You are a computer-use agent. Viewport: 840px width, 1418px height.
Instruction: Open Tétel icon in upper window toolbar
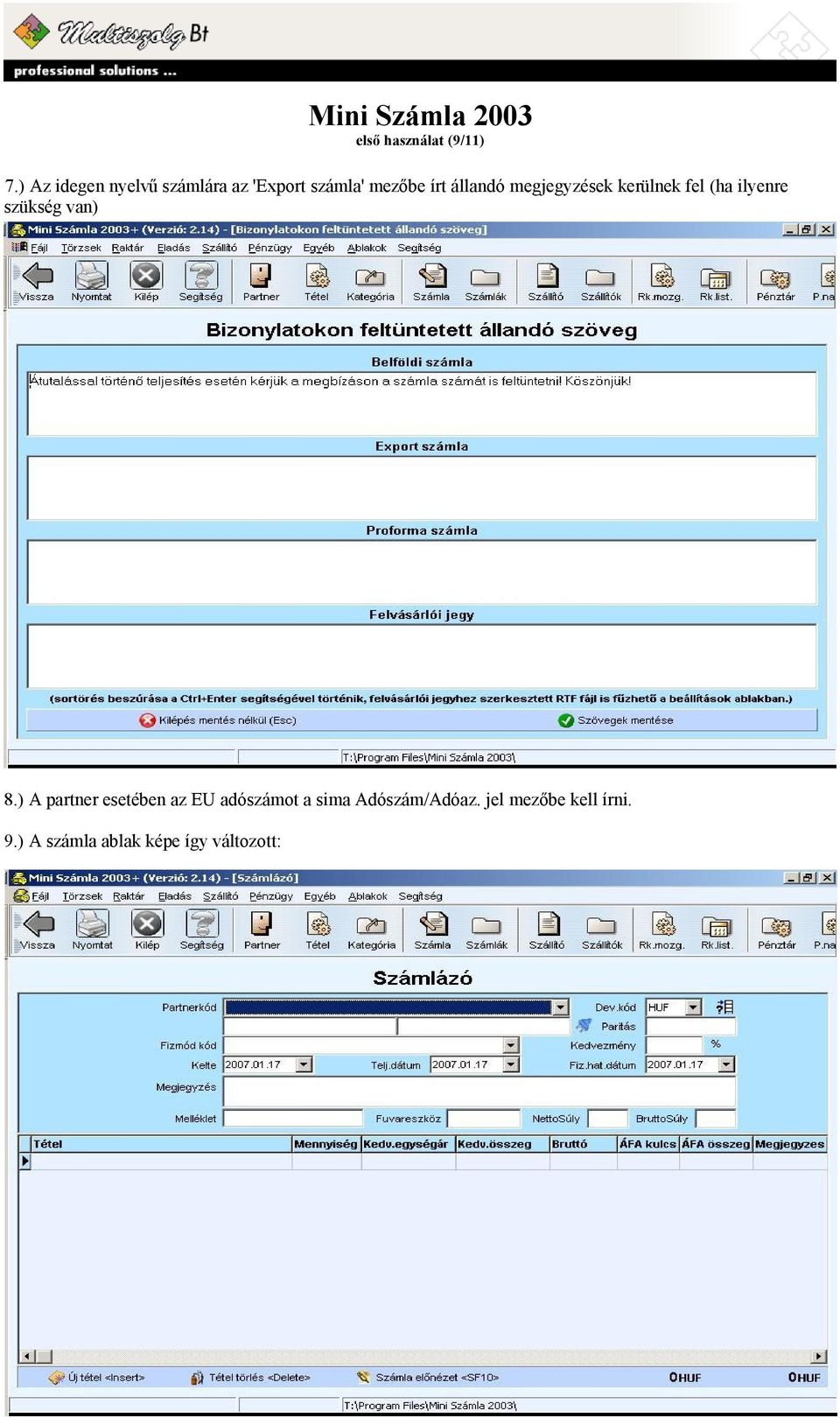[317, 276]
